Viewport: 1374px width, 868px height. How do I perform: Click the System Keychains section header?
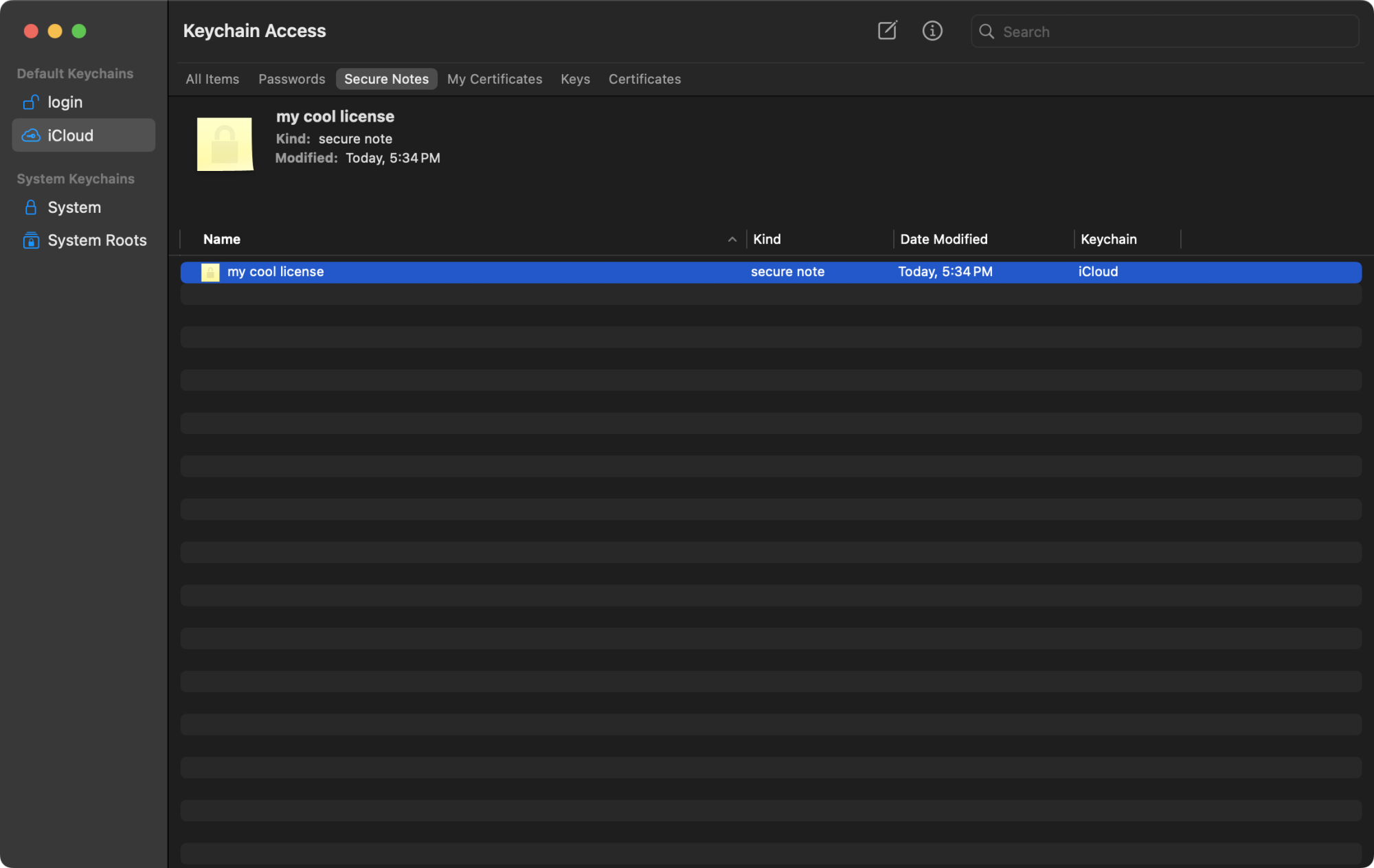(x=76, y=179)
